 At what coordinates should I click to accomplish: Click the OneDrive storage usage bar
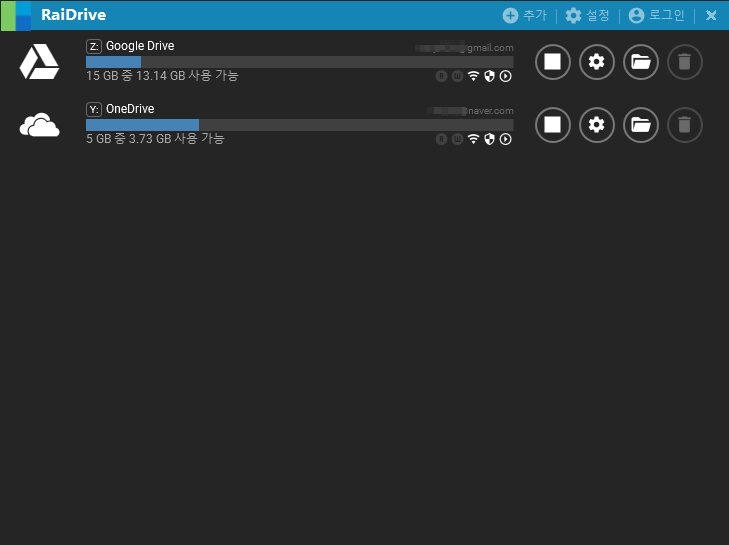299,125
